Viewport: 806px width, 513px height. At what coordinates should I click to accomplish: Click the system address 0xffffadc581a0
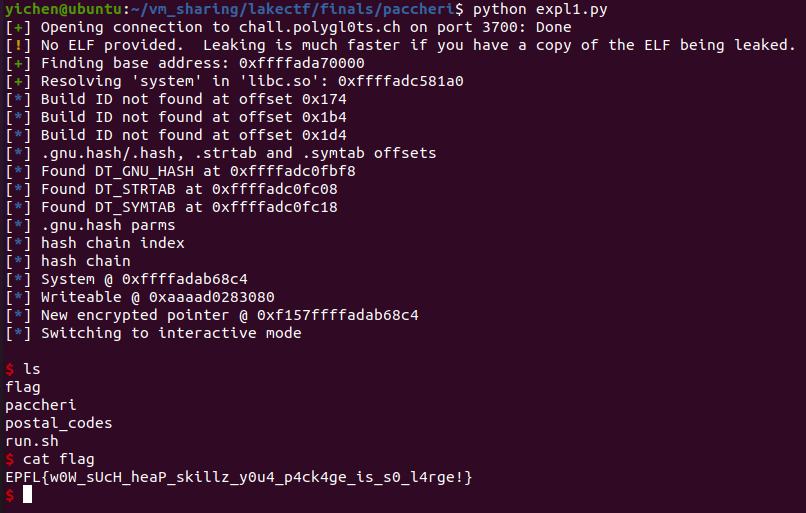coord(400,81)
